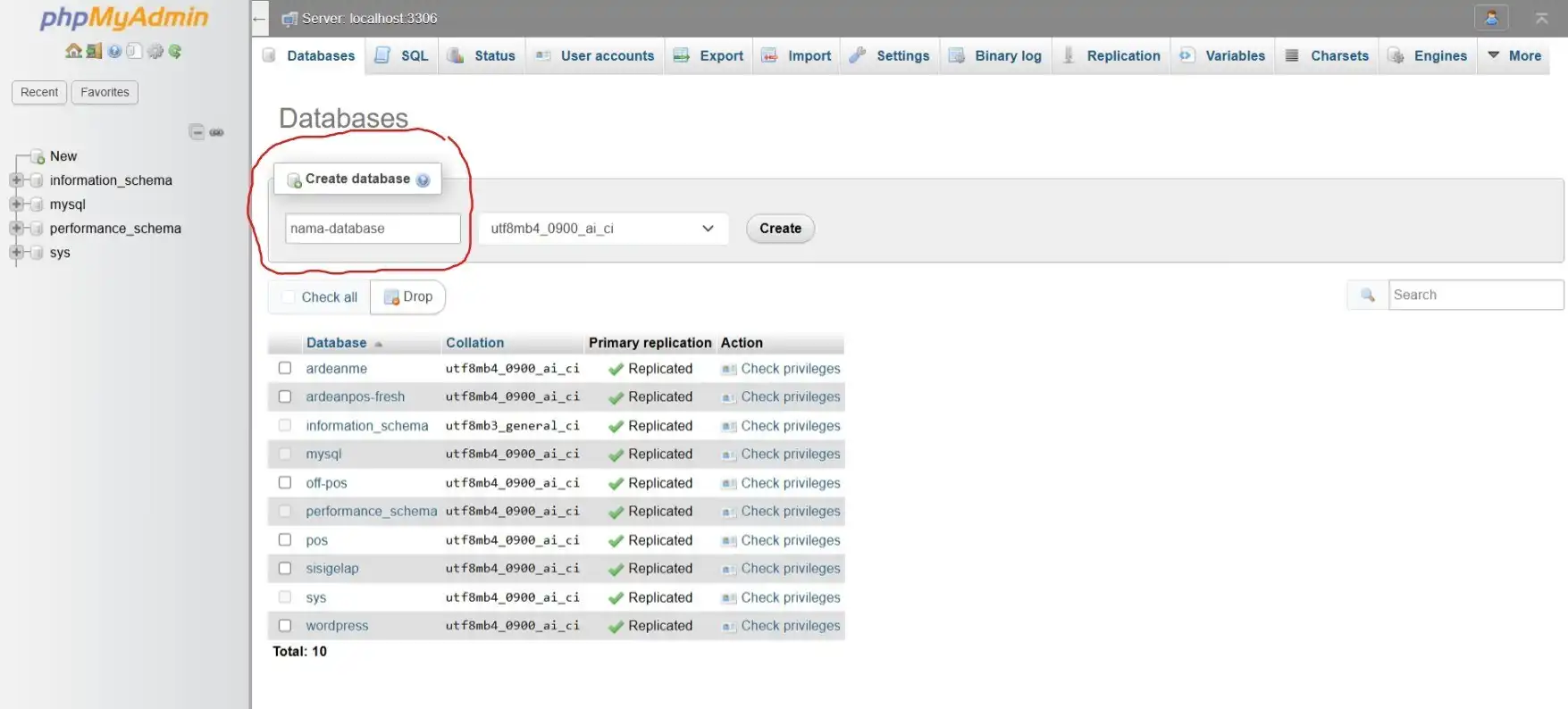Click the Create database header icon
1568x709 pixels.
point(294,180)
